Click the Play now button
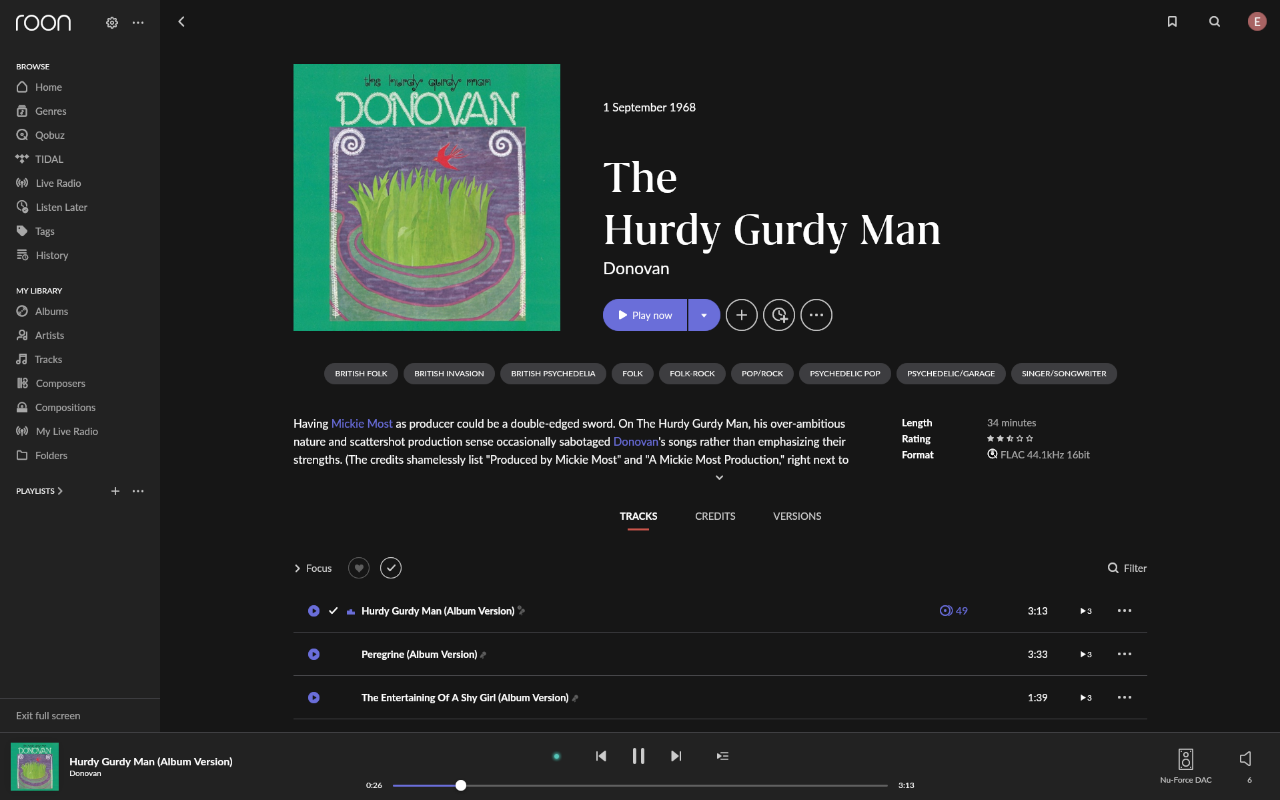 (x=645, y=315)
